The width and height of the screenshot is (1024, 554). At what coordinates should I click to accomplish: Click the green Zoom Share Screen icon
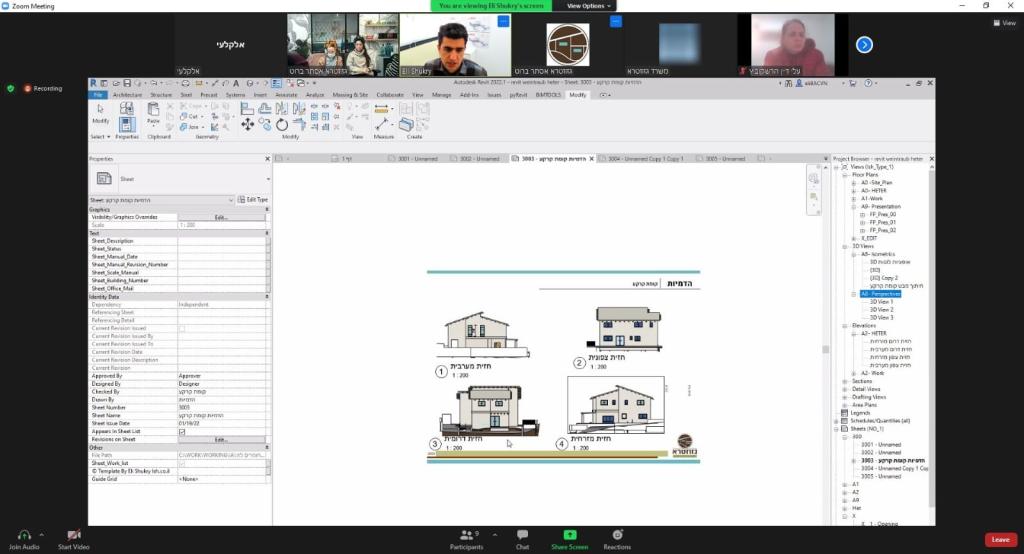[569, 535]
